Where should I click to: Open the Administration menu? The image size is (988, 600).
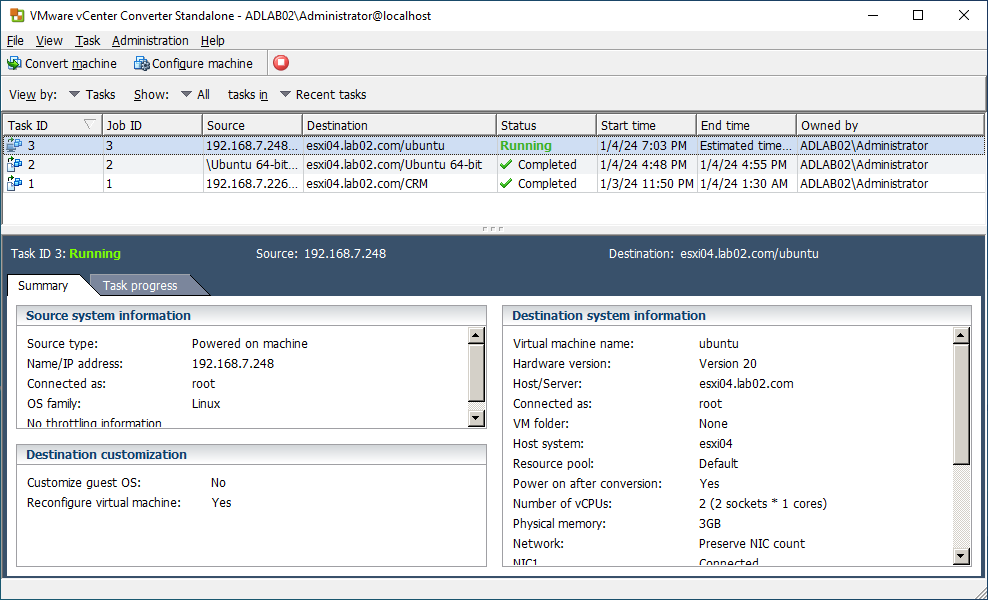[150, 40]
